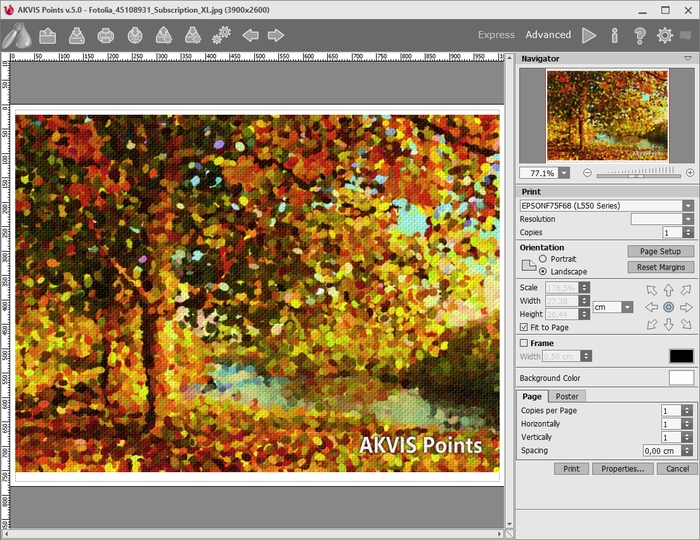Click the Page Setup button

pyautogui.click(x=660, y=251)
